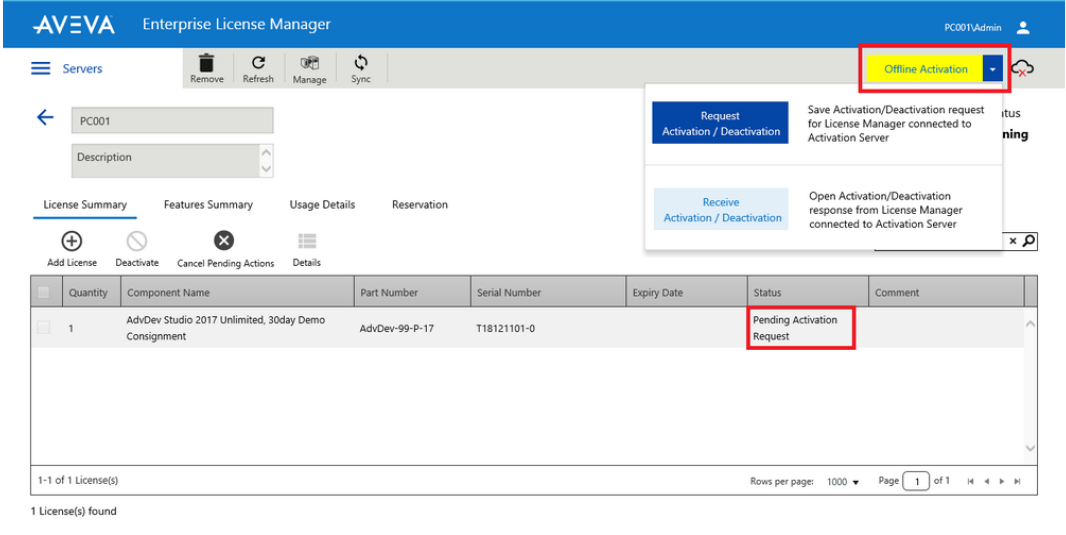1066x535 pixels.
Task: Click the Description text field
Action: coord(173,160)
